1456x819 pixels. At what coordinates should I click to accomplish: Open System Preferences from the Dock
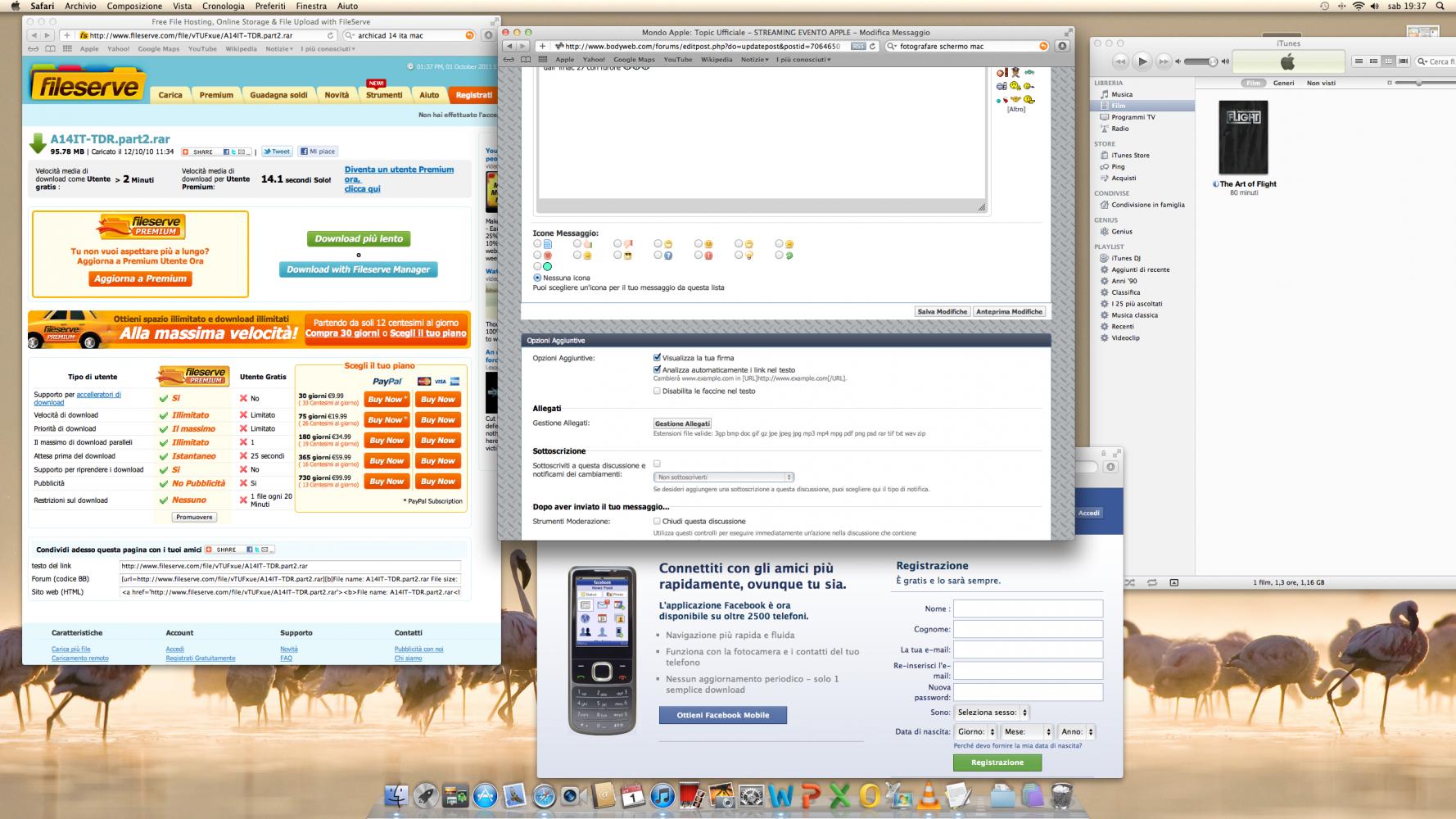coord(752,794)
